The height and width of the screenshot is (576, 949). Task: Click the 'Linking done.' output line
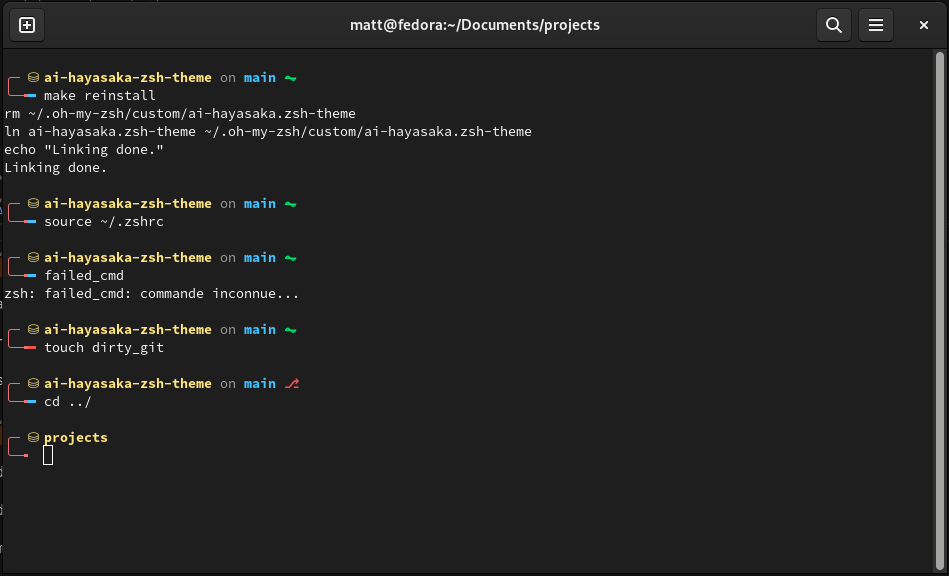56,168
